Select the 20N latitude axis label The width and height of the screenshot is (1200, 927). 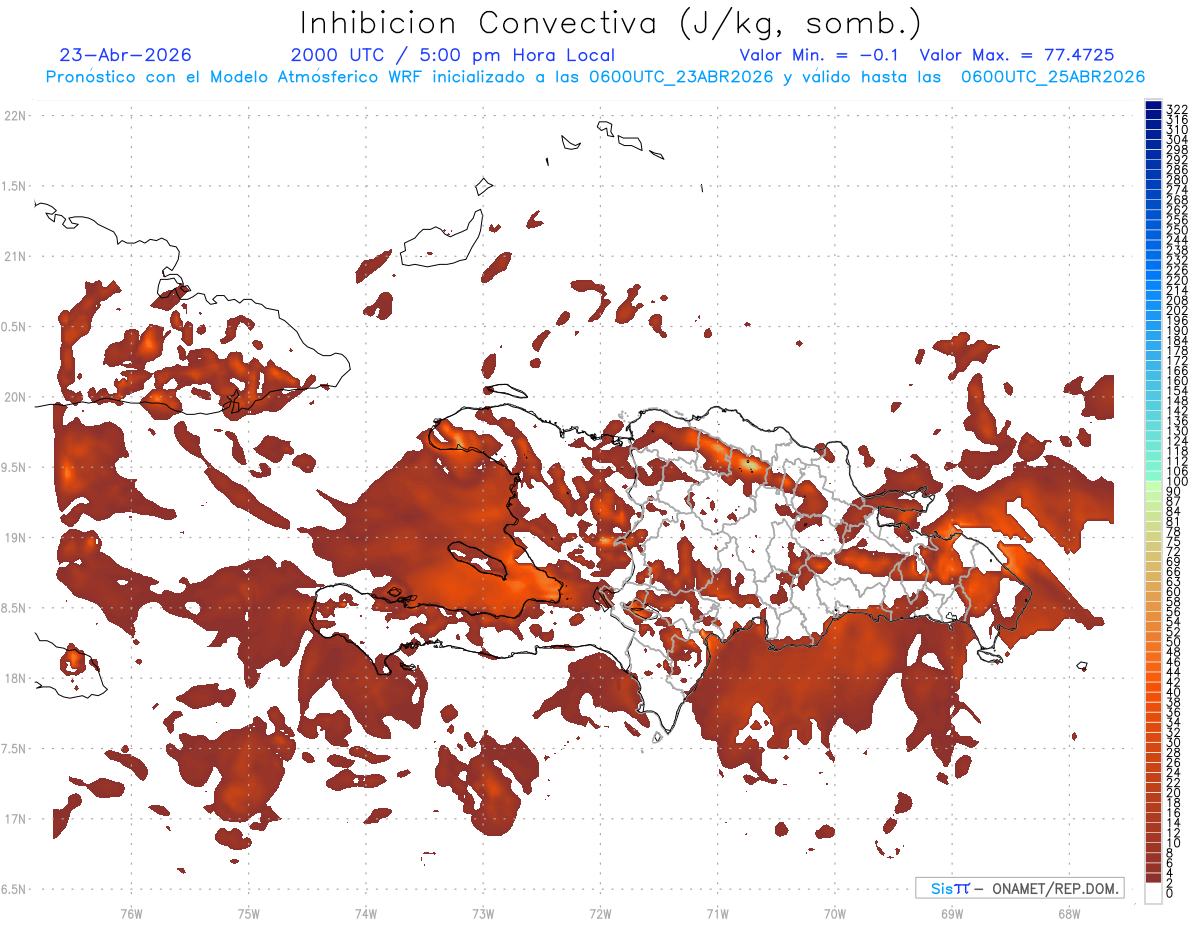pyautogui.click(x=15, y=397)
